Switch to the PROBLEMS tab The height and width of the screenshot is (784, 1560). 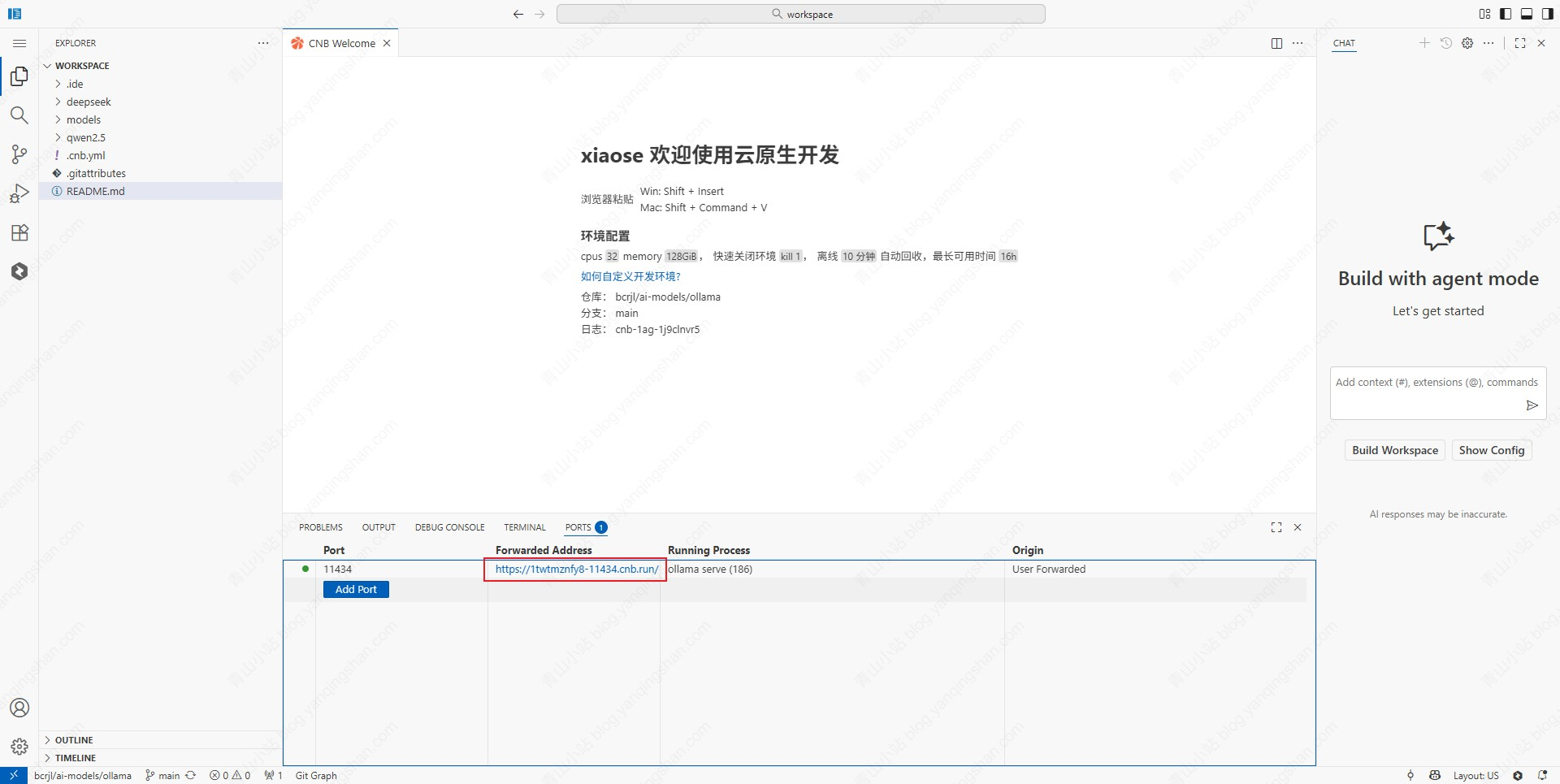coord(321,527)
